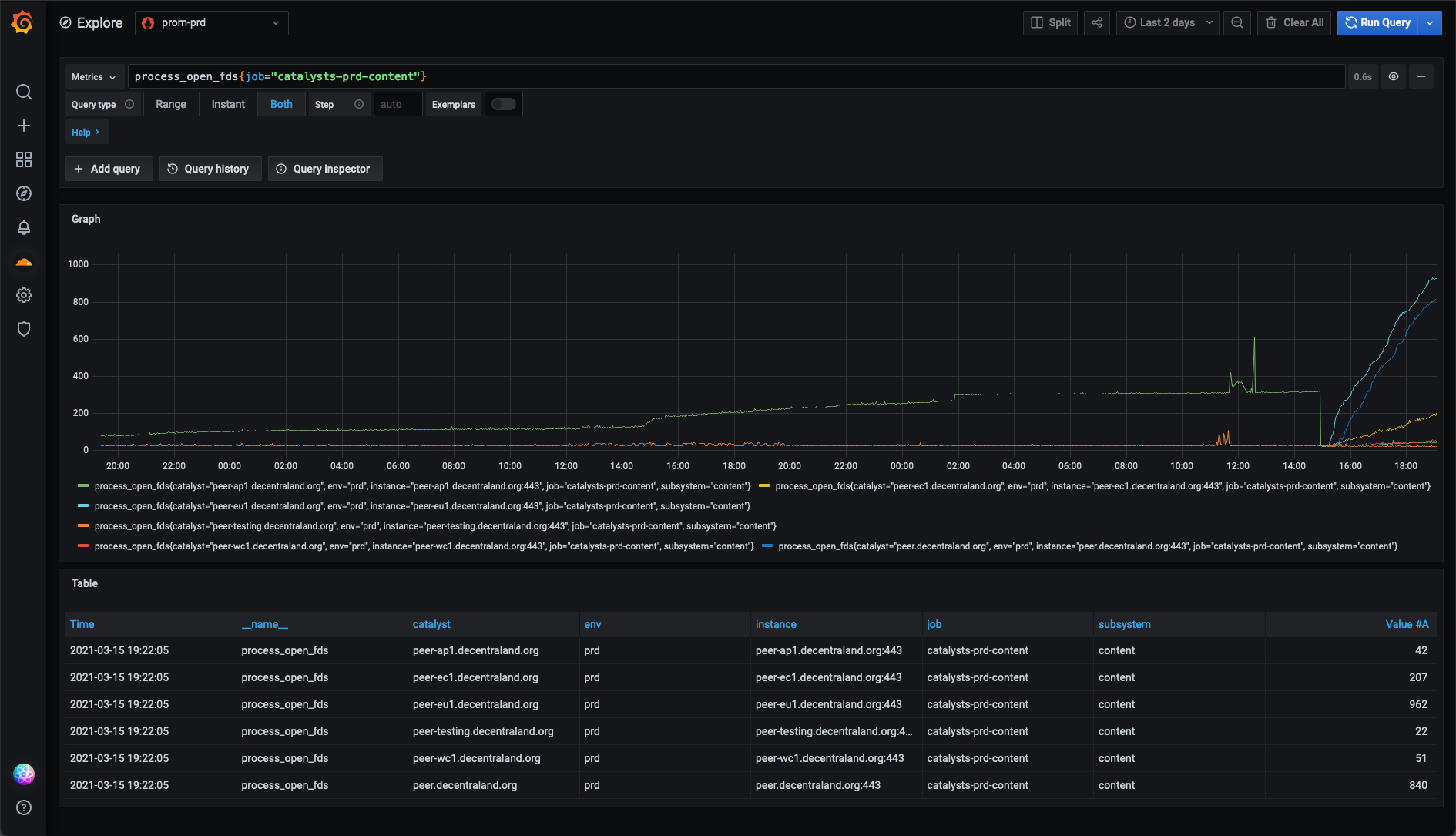Sort table by Time column
The height and width of the screenshot is (836, 1456).
coord(82,624)
